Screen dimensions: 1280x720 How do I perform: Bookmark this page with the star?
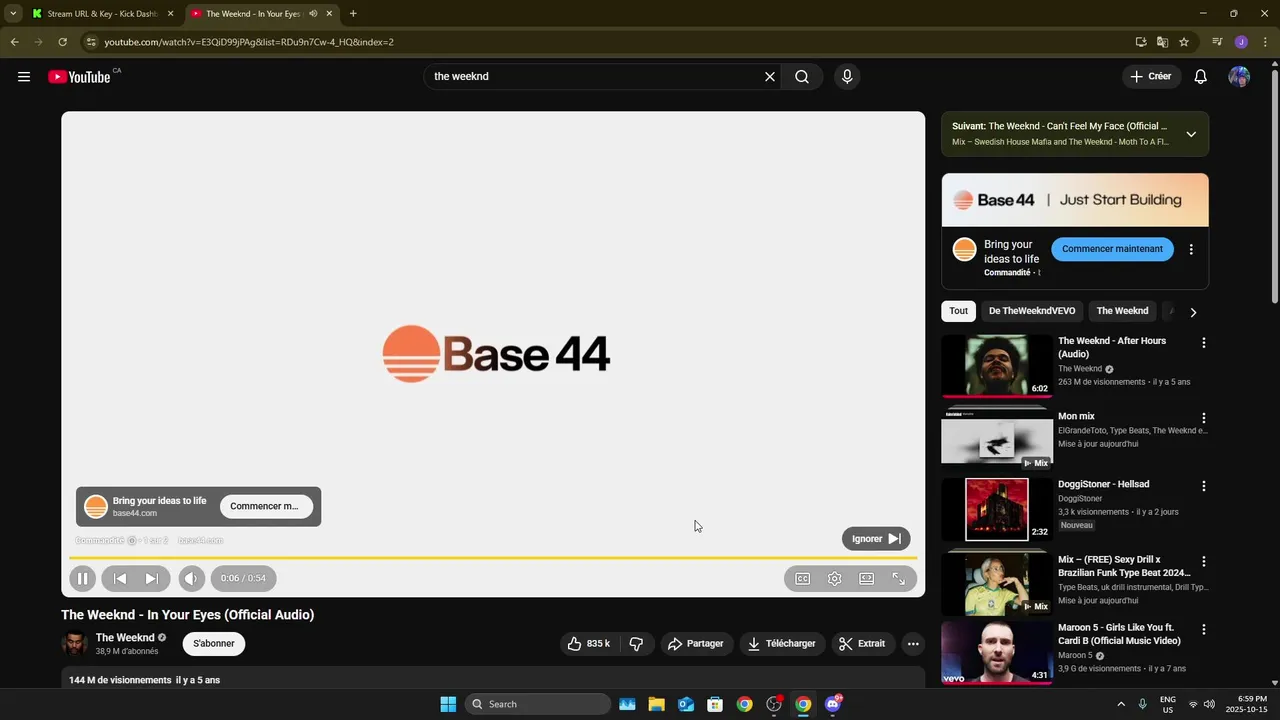click(1184, 42)
